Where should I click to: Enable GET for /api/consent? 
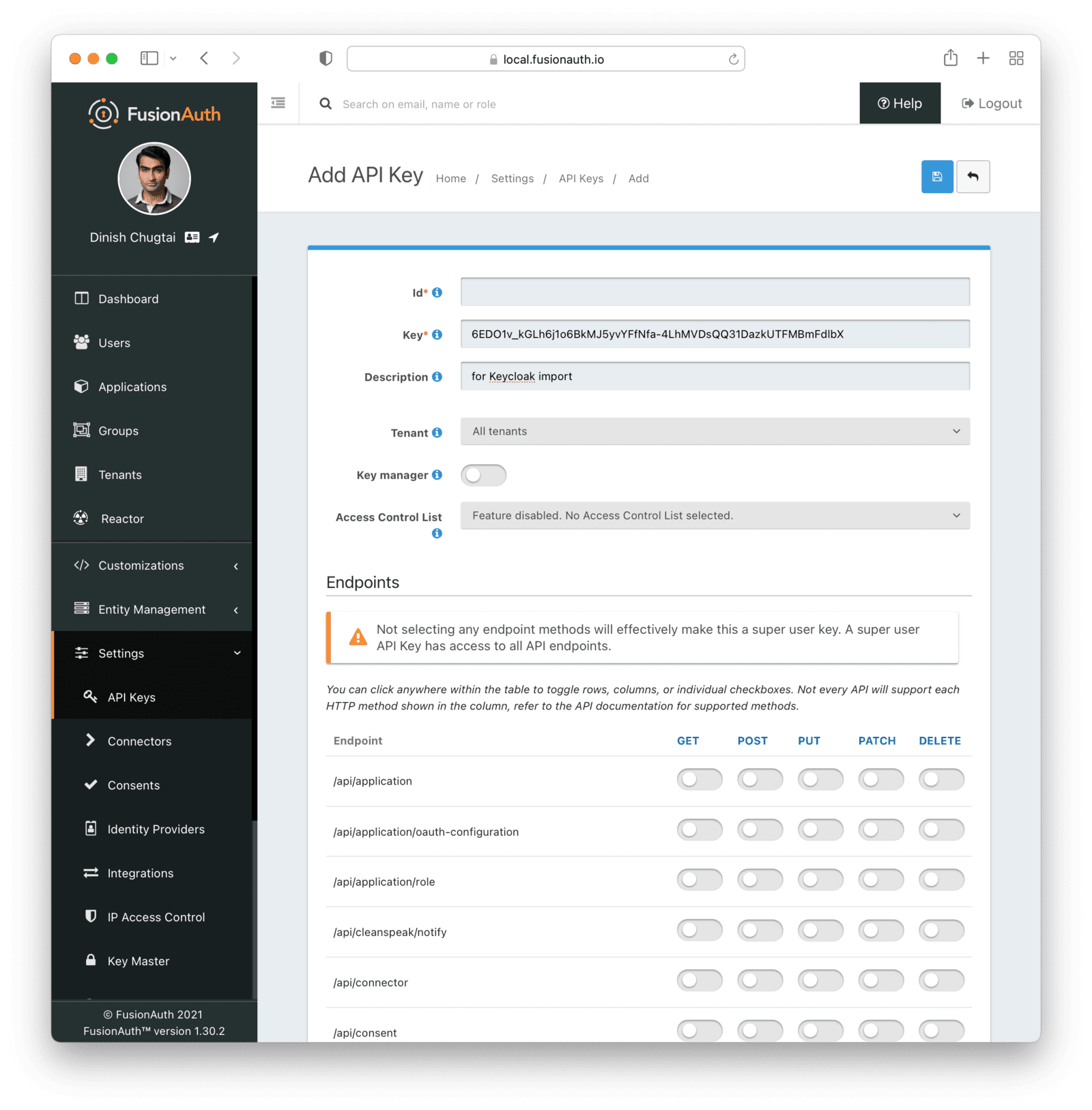[700, 1031]
